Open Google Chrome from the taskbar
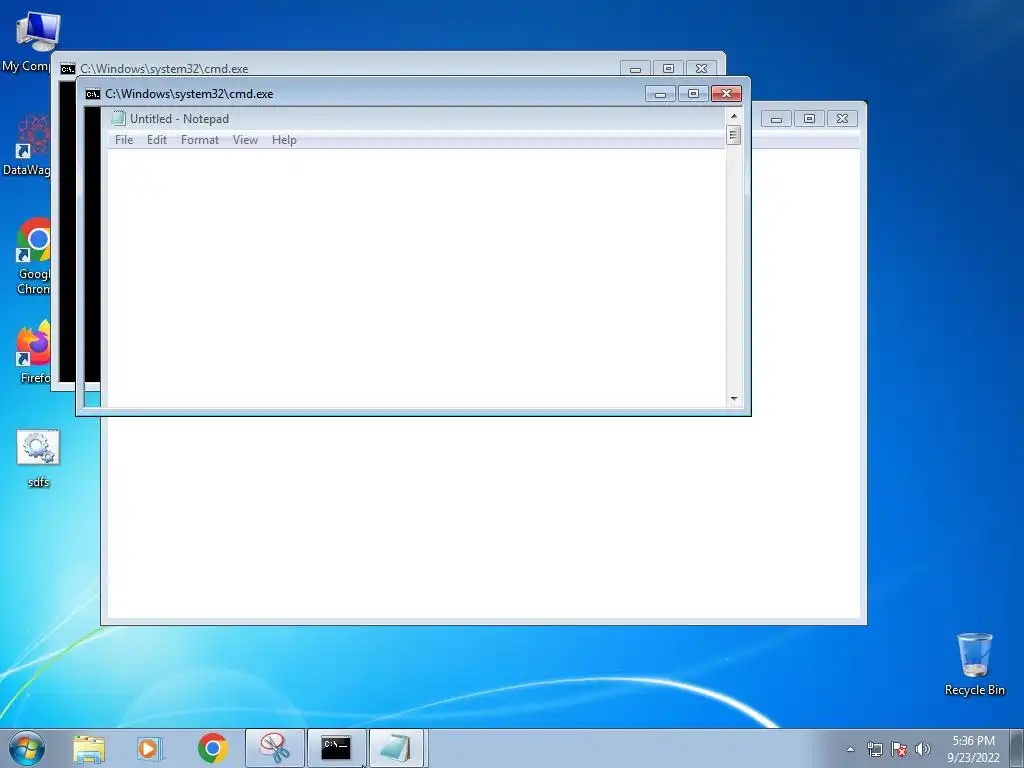Screen dimensions: 1024x768 pos(212,748)
